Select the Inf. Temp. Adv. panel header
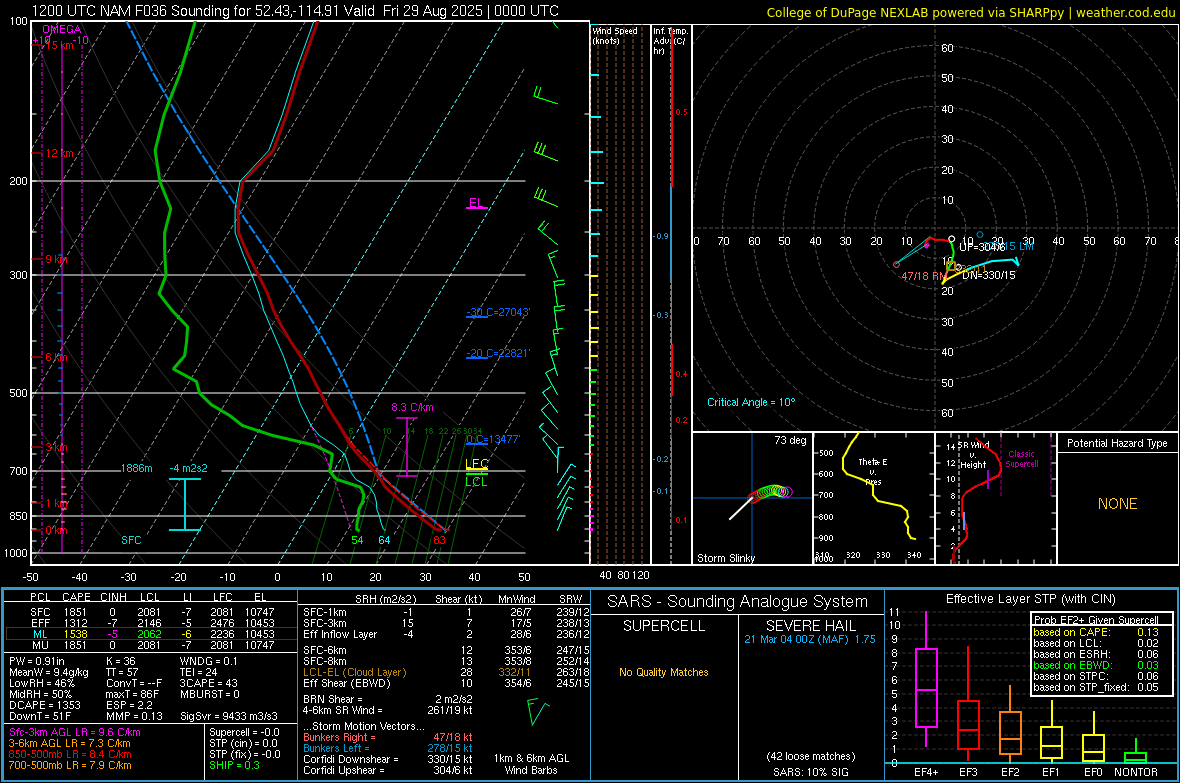Viewport: 1180px width, 783px height. (x=670, y=41)
